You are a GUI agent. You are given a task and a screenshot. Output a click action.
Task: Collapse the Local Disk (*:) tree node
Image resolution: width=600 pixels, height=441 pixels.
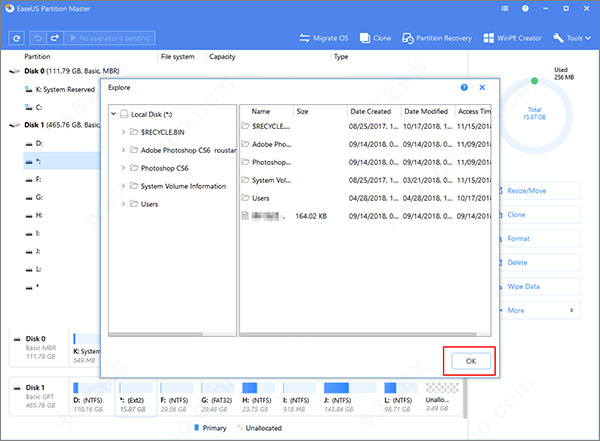tap(113, 114)
